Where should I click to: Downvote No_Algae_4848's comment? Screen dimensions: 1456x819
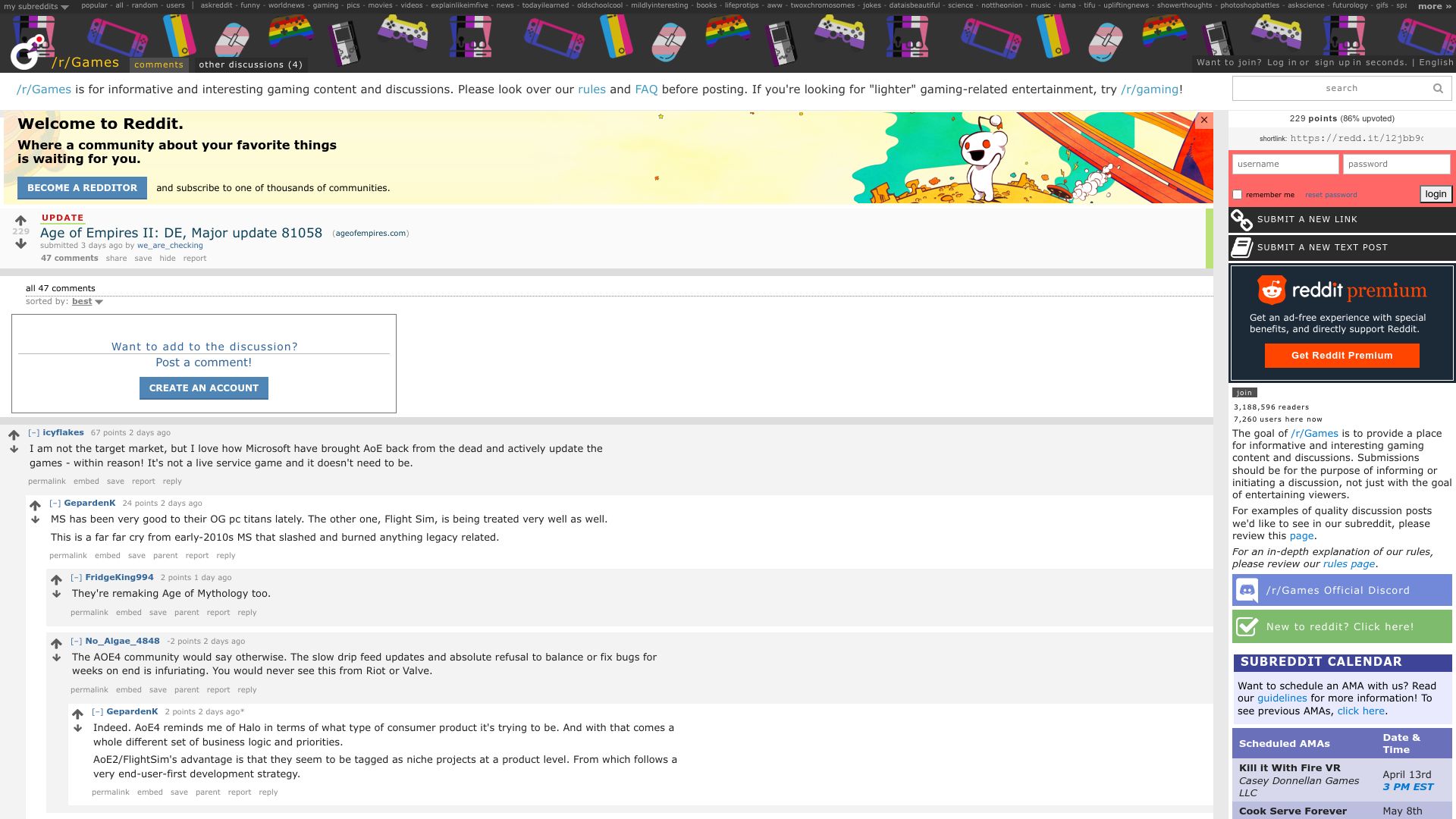point(56,657)
